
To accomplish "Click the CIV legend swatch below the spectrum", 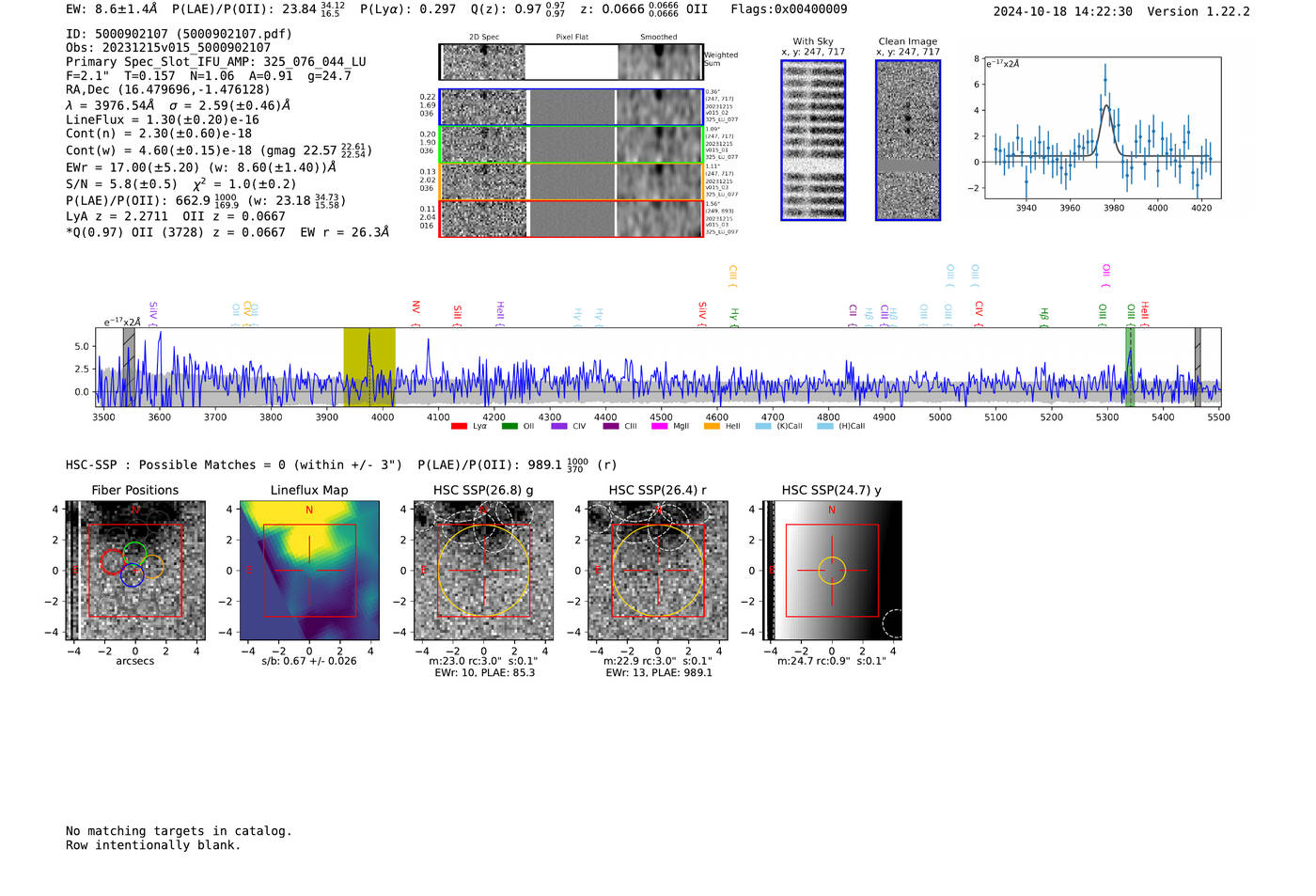I will [x=559, y=426].
